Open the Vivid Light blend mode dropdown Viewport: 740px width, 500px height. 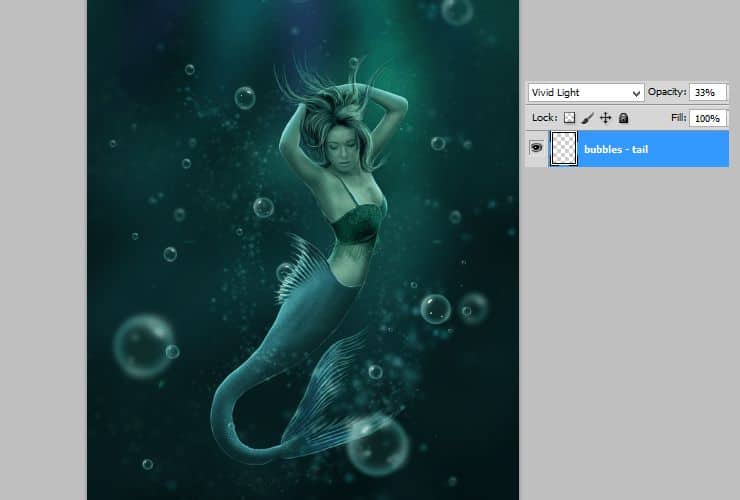point(585,92)
